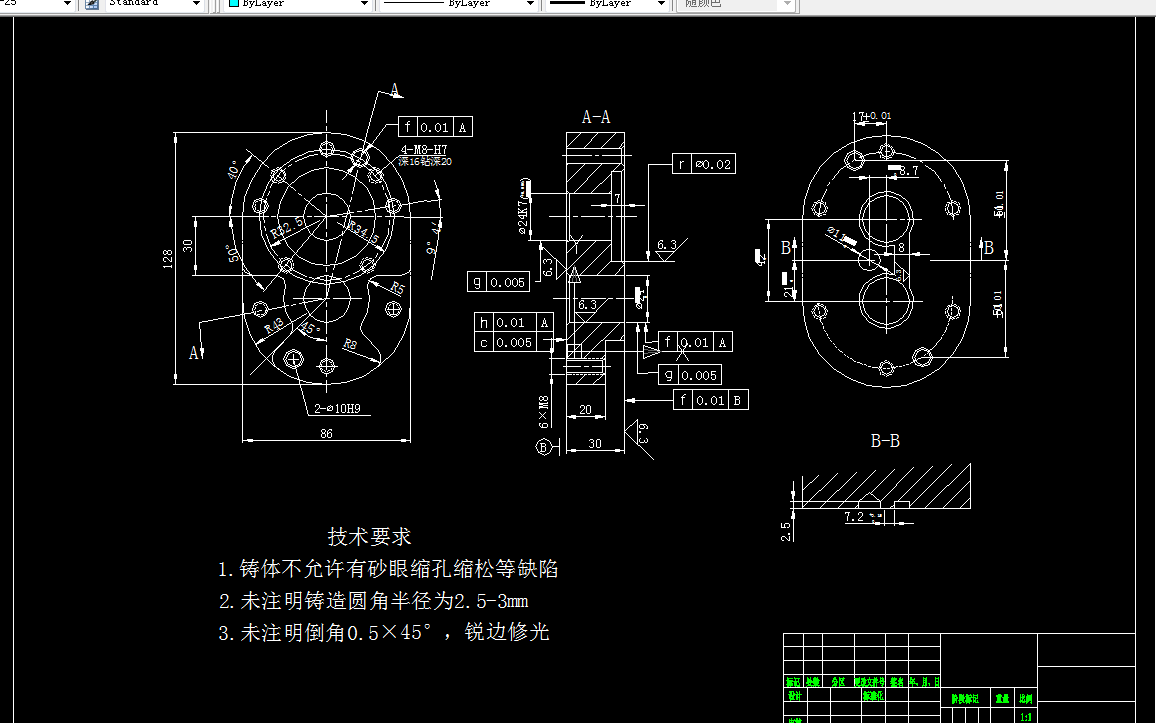Click the 技术要求 heading text
1156x723 pixels.
369,536
